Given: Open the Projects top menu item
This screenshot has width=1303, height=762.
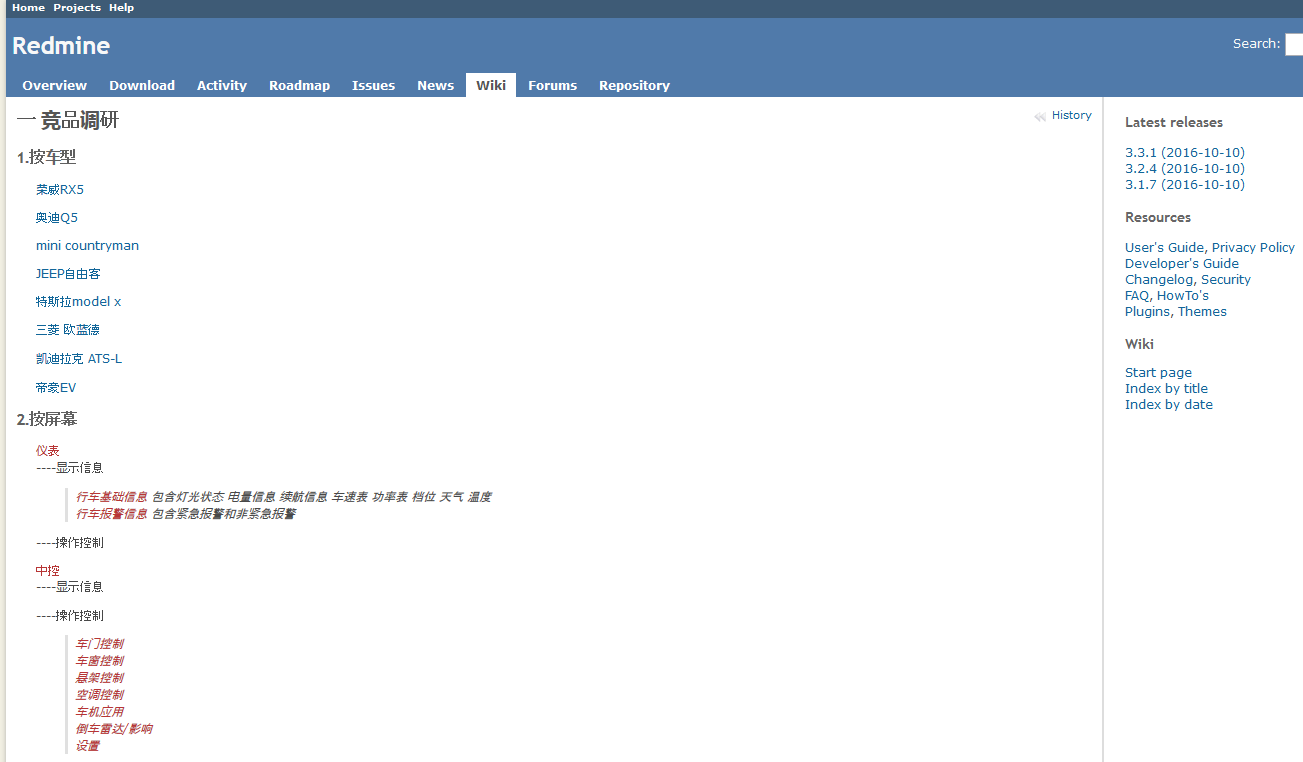Looking at the screenshot, I should [x=77, y=7].
